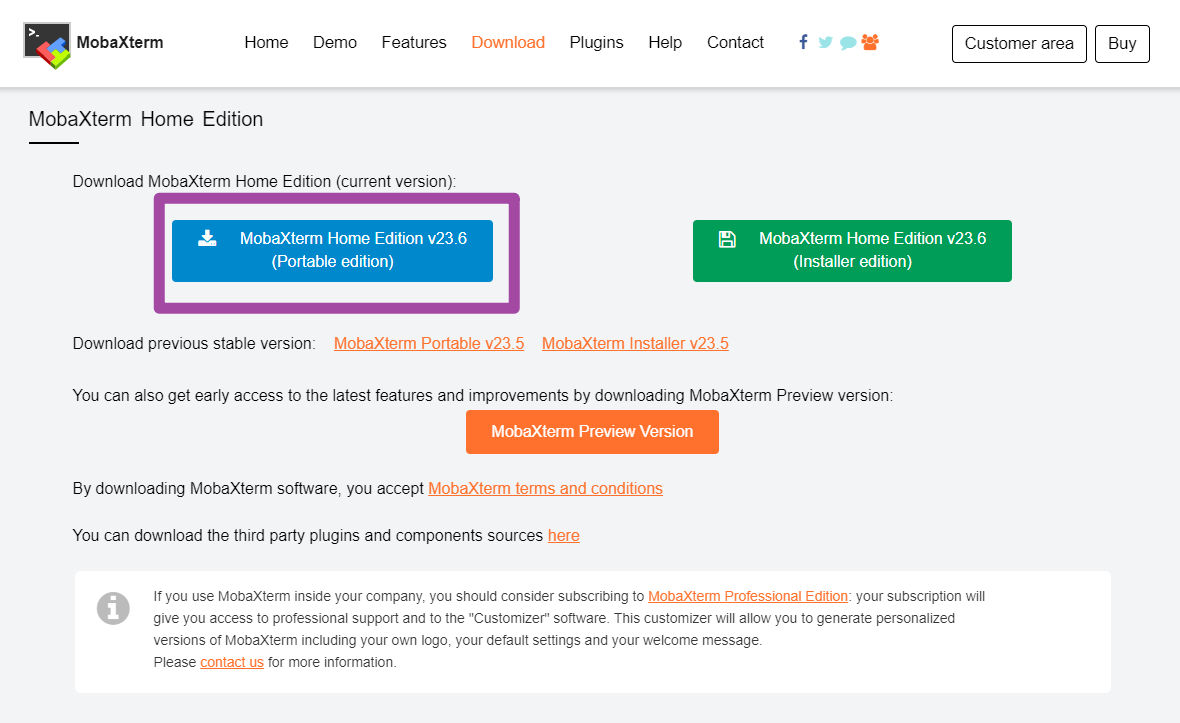Screen dimensions: 1180x723
Task: Click the MobaXterm Preview Version button
Action: (x=592, y=432)
